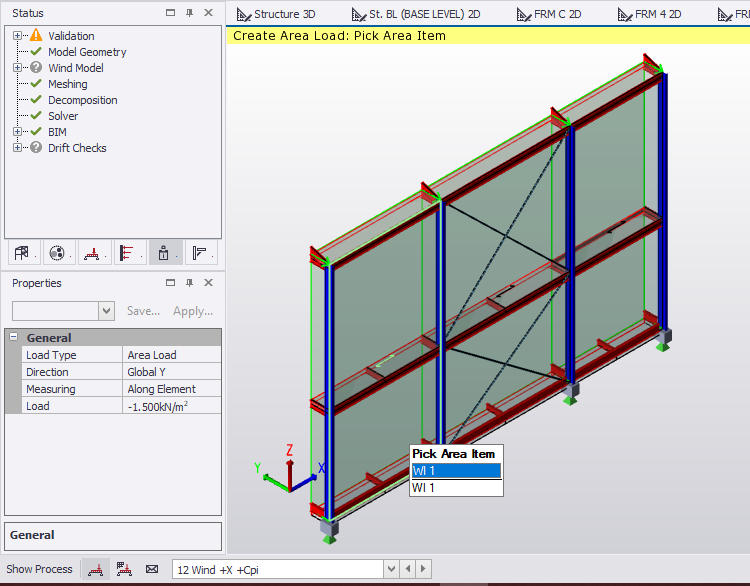750x586 pixels.
Task: Select the Meshing tree item
Action: [67, 84]
